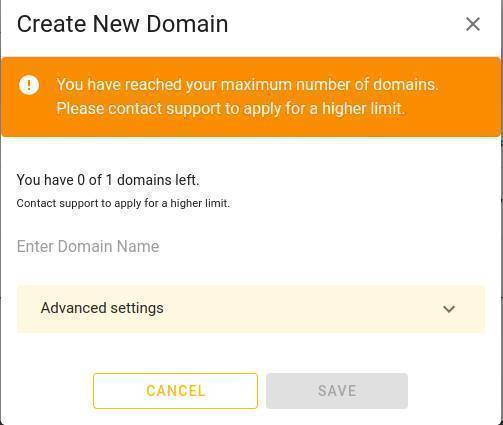Viewport: 503px width, 425px height.
Task: Focus the Enter Domain Name field
Action: (x=251, y=247)
